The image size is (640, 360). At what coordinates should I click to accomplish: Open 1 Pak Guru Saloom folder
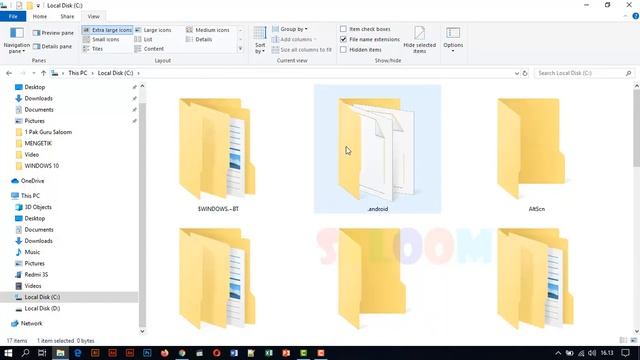point(48,132)
